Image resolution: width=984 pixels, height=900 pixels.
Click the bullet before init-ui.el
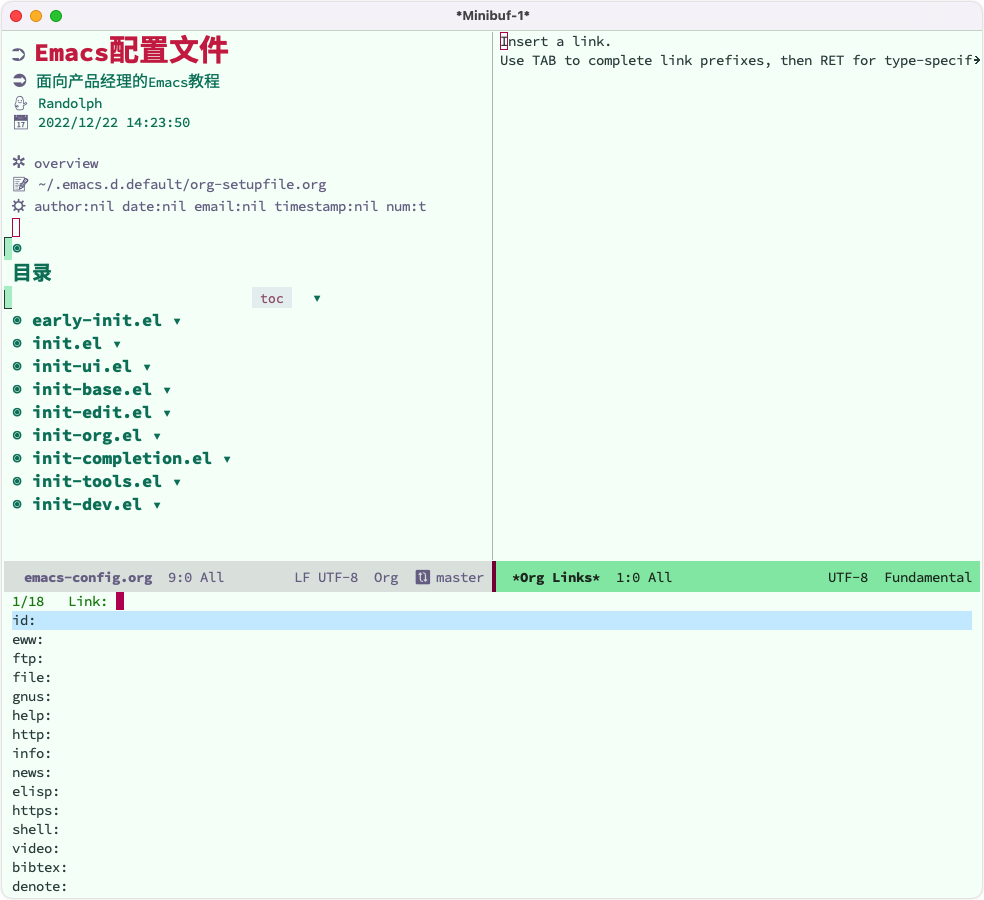tap(18, 367)
